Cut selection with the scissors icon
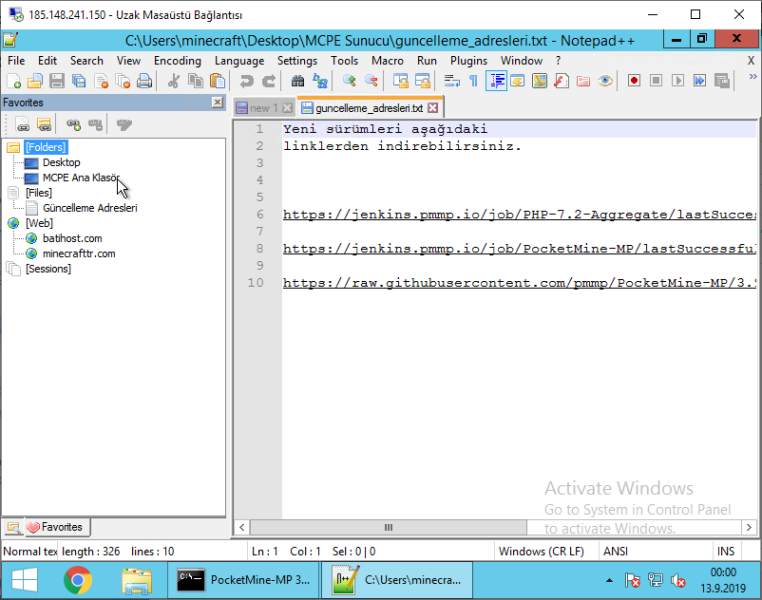This screenshot has width=762, height=600. 173,81
